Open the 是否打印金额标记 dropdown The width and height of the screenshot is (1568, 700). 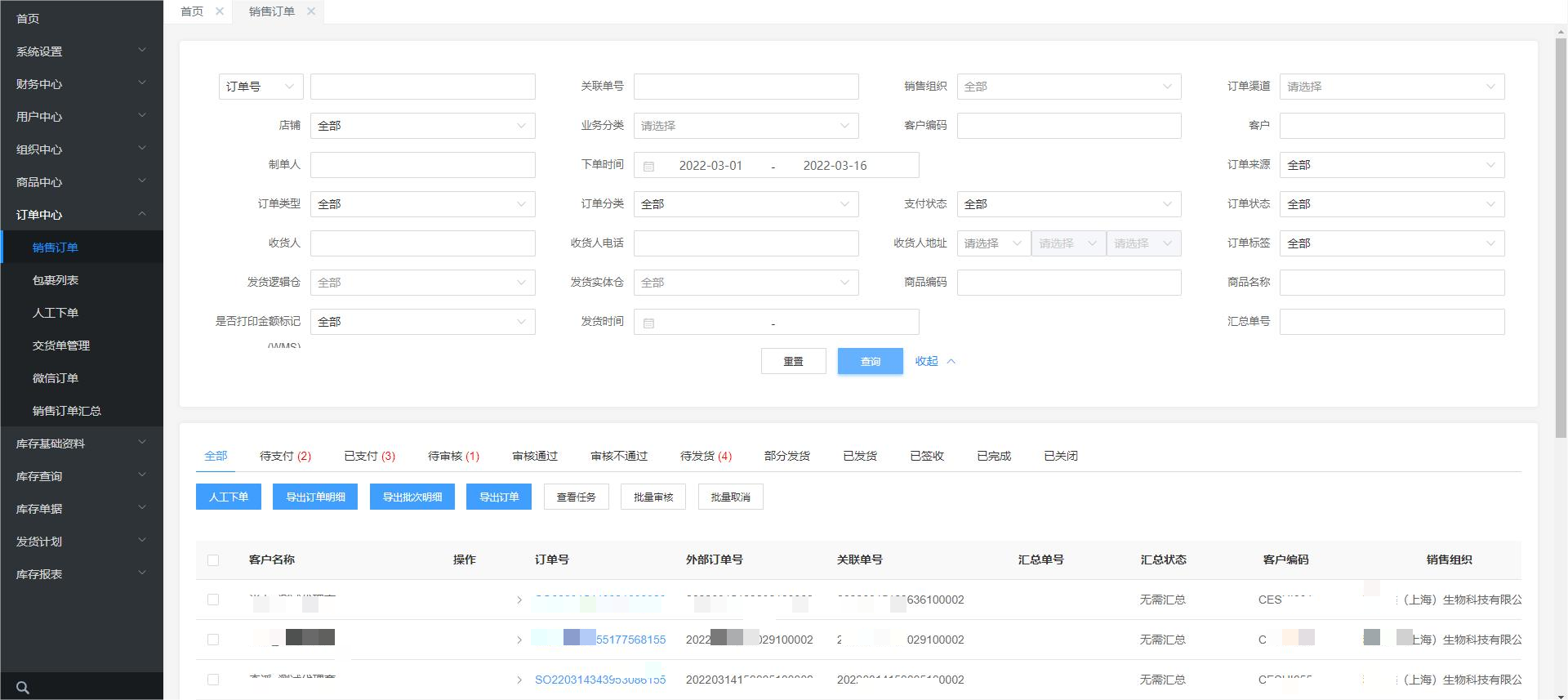pyautogui.click(x=422, y=322)
